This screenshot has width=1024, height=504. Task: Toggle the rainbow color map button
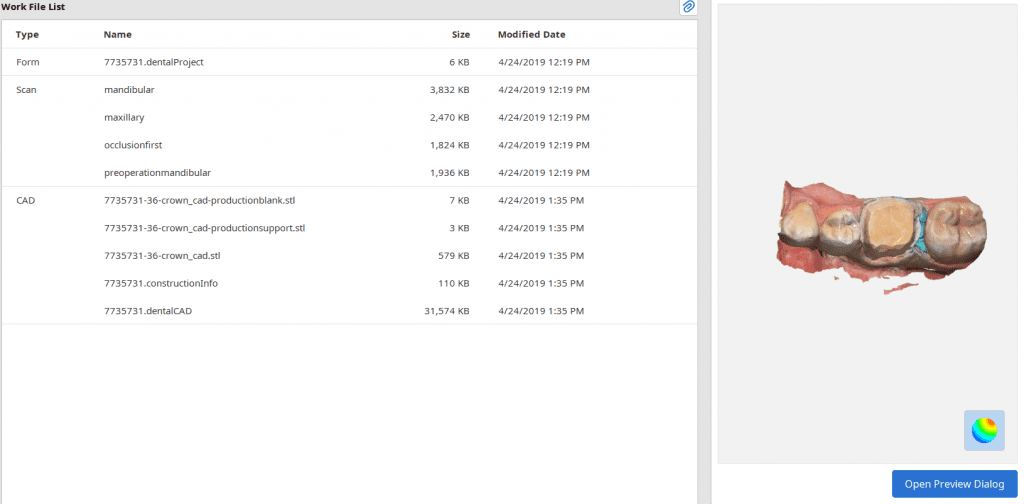coord(984,430)
